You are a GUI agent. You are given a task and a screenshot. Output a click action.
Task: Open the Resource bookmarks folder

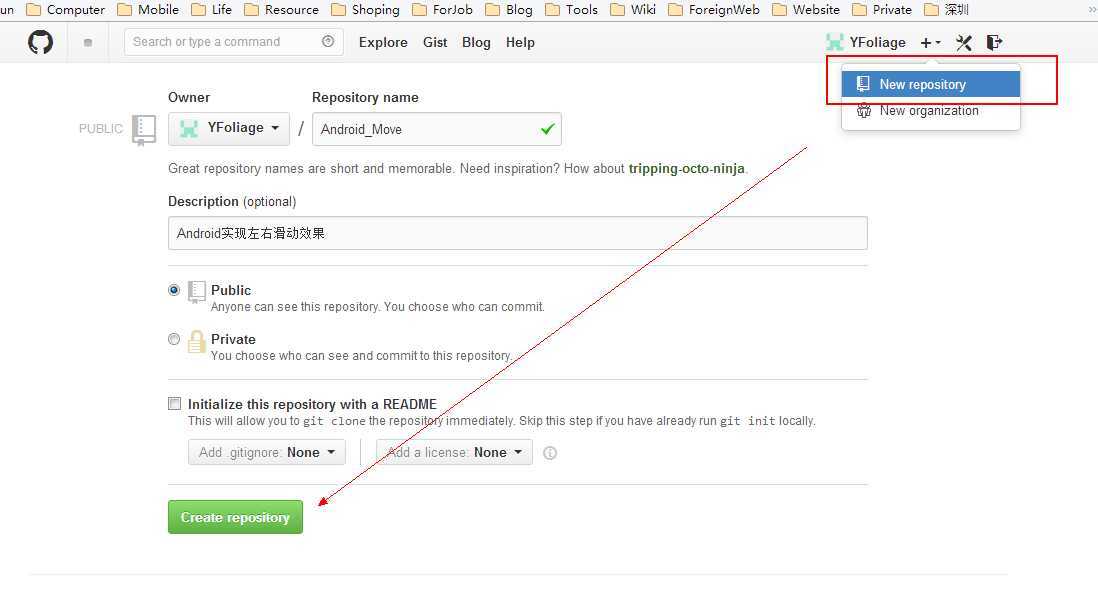click(x=281, y=10)
